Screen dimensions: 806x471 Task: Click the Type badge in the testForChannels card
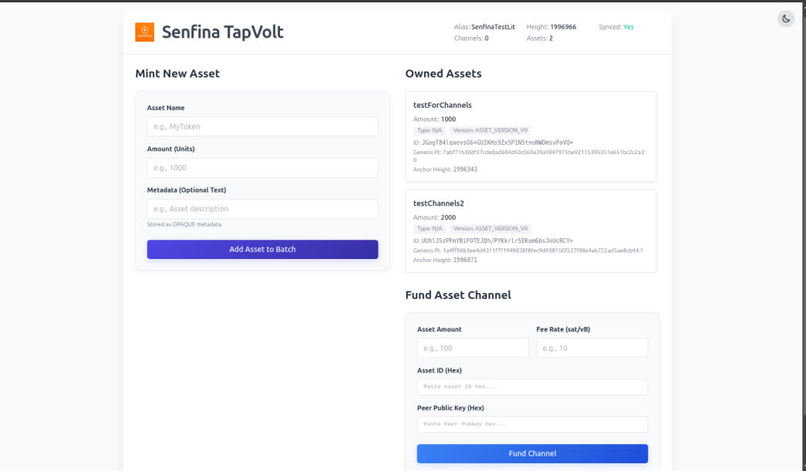(429, 130)
